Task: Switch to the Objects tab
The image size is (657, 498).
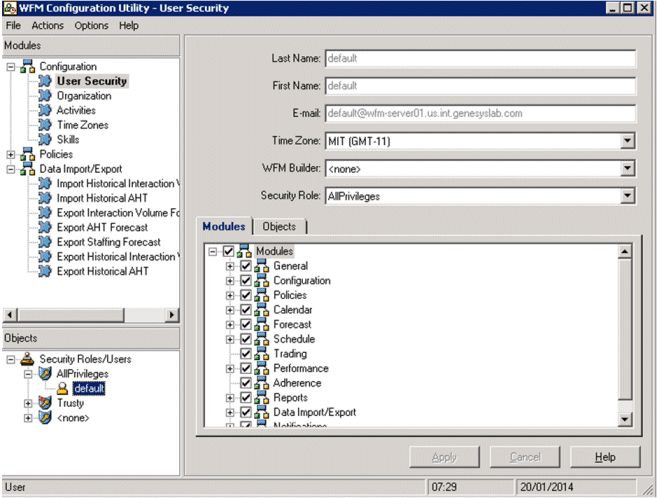Action: click(278, 227)
